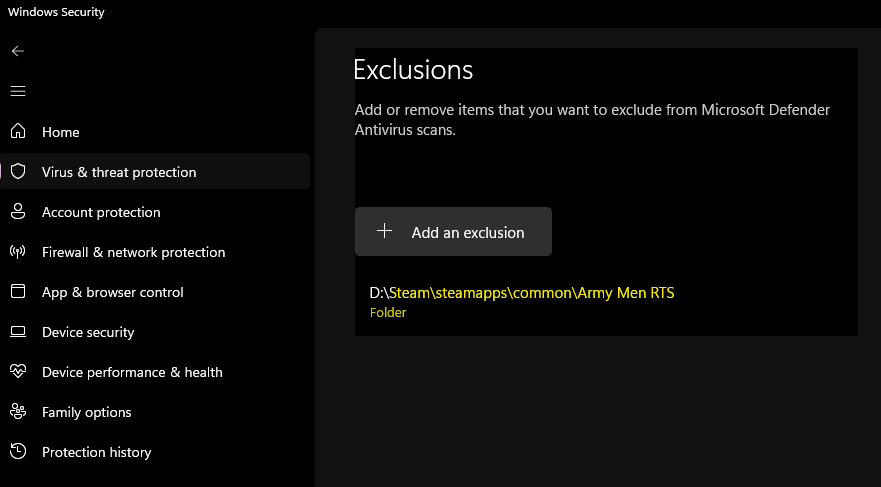881x487 pixels.
Task: Click the Device performance heart icon
Action: (17, 372)
